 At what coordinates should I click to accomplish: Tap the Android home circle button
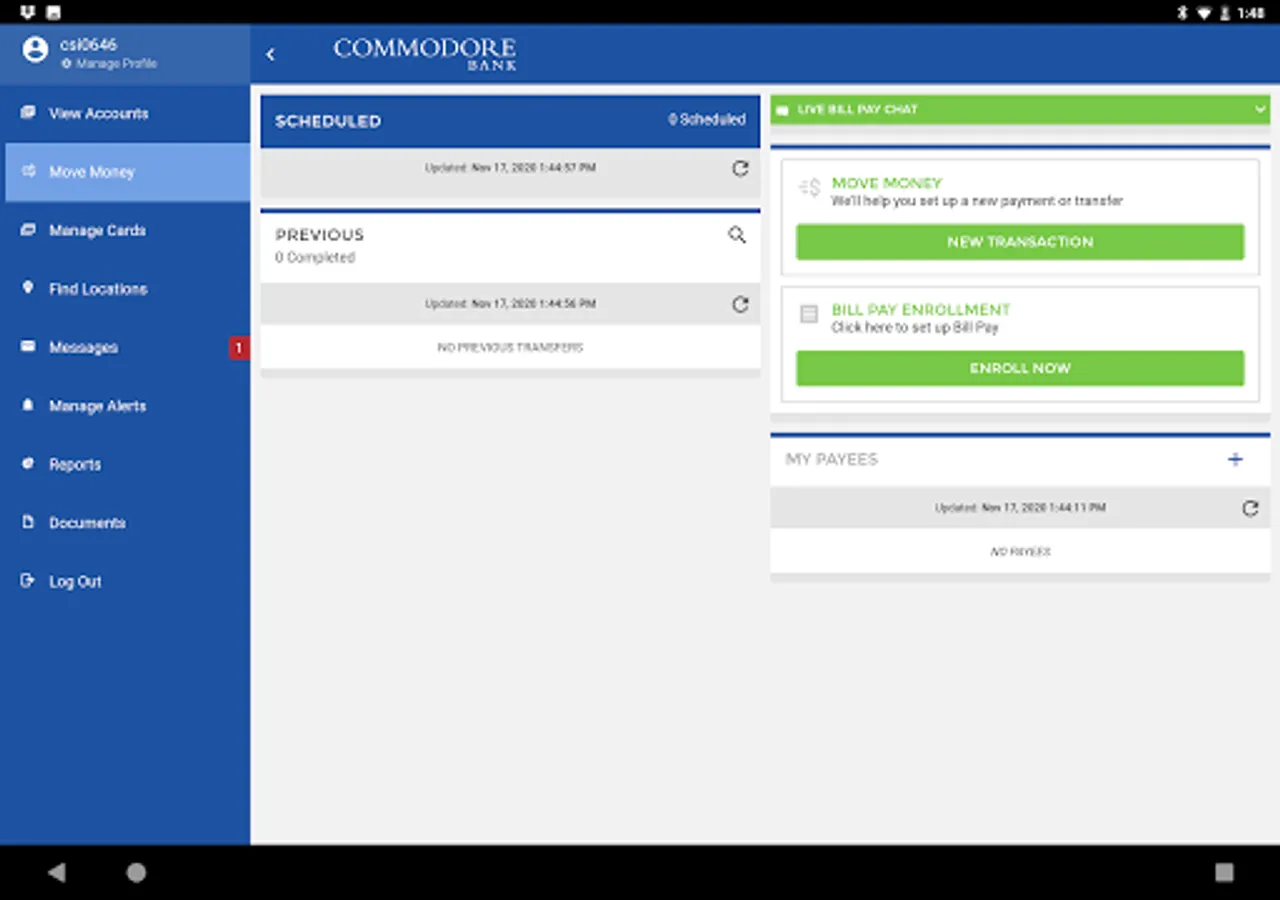point(136,872)
